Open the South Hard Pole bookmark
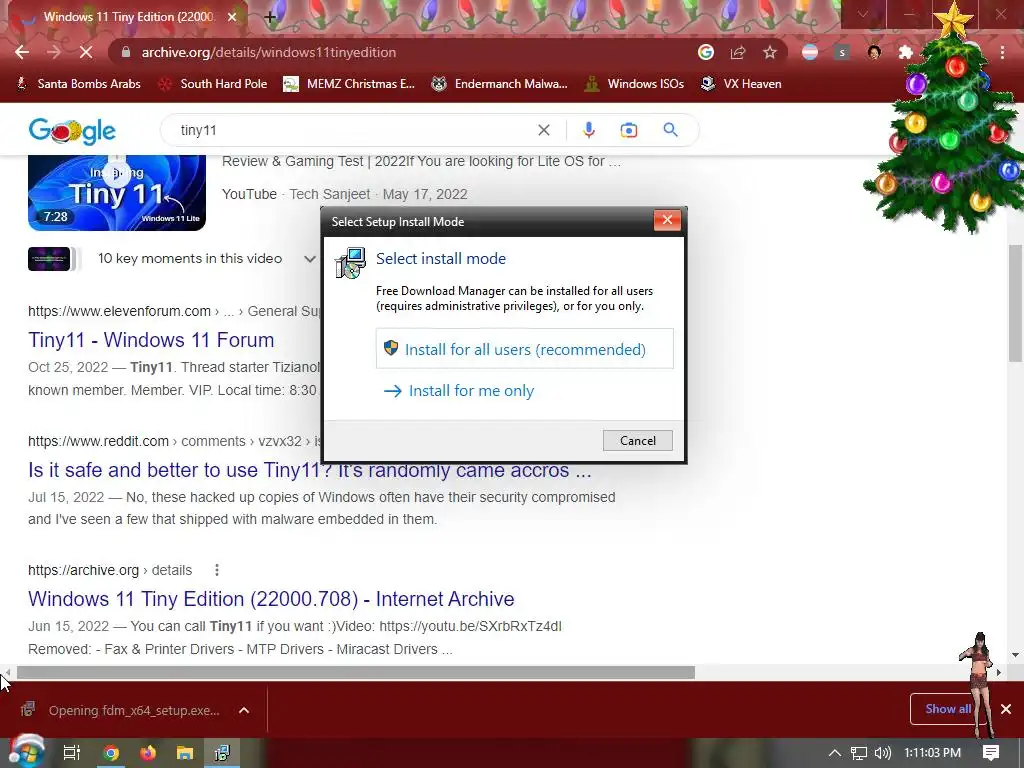Viewport: 1024px width, 768px height. [213, 84]
